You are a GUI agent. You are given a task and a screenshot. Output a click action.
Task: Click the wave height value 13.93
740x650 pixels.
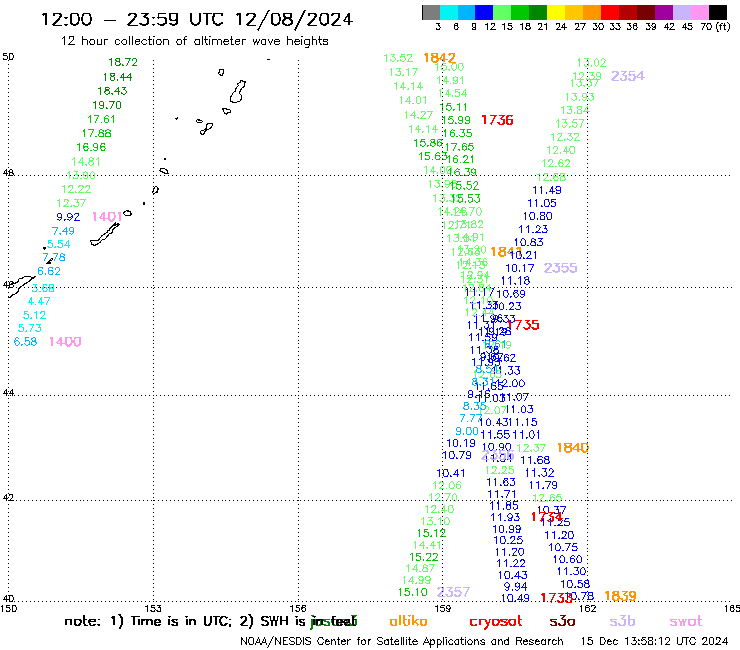580,97
